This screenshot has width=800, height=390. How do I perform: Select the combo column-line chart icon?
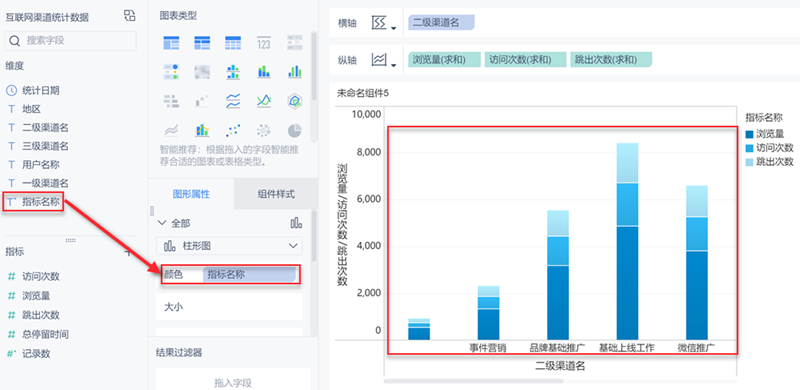coord(202,131)
